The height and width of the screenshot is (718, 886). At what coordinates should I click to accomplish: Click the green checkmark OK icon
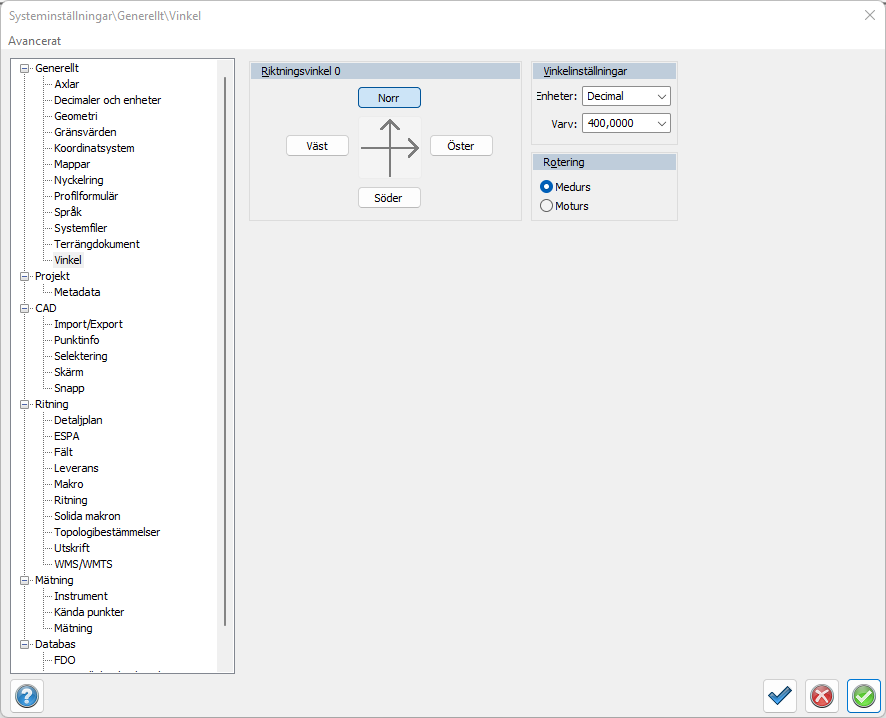[864, 696]
